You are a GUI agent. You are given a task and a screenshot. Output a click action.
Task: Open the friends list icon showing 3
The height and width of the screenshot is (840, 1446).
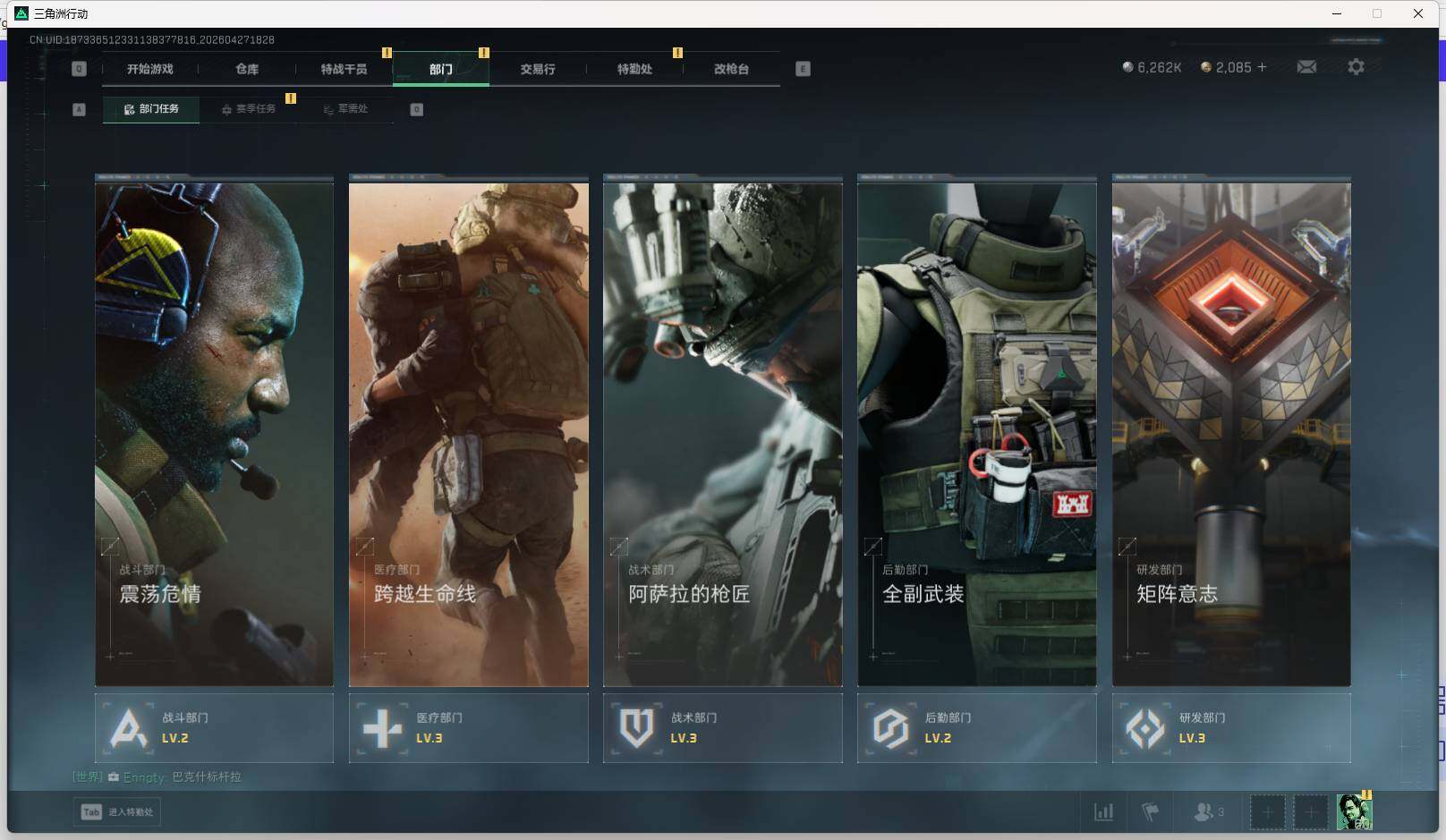[1208, 812]
